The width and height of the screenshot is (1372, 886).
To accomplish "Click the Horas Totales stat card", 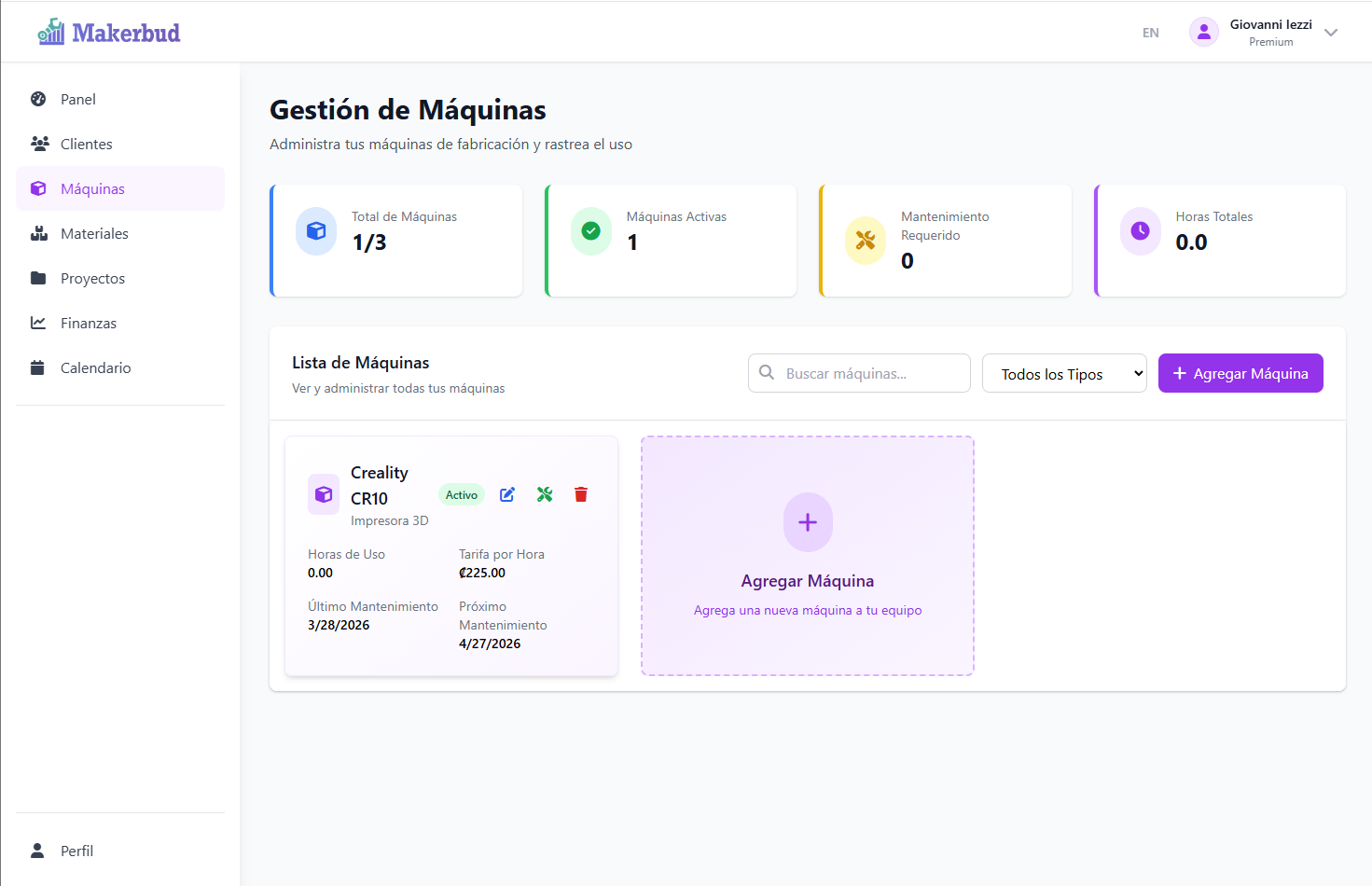I will click(1220, 240).
